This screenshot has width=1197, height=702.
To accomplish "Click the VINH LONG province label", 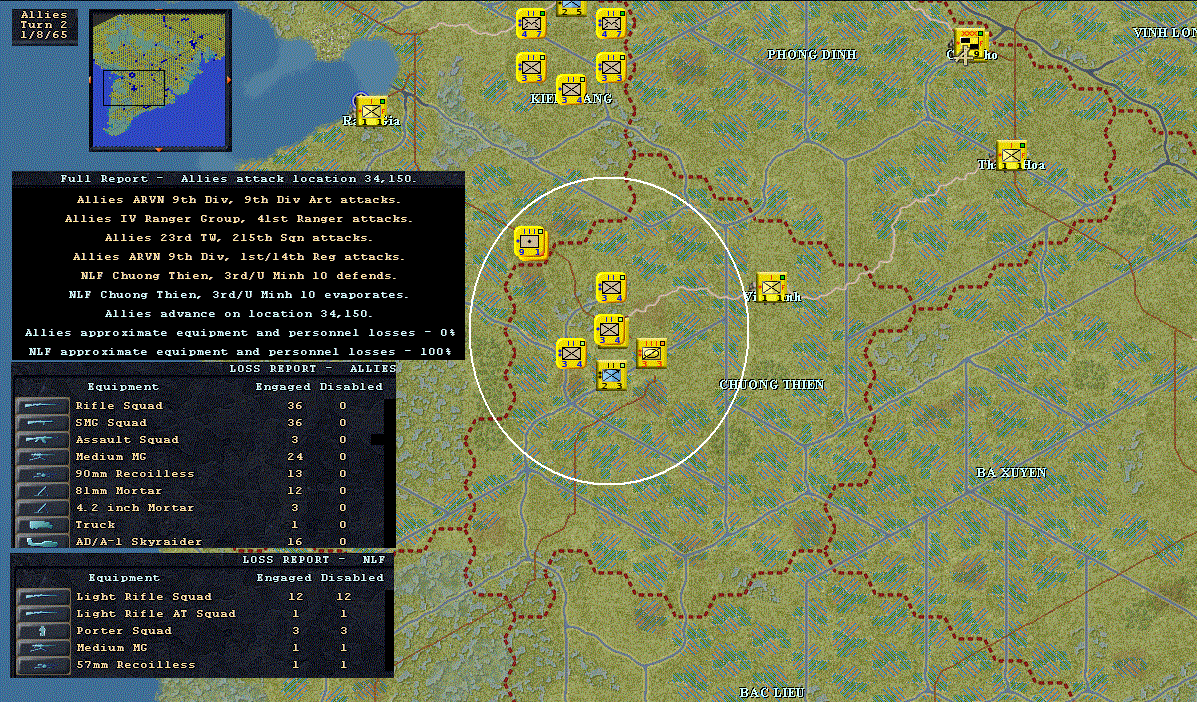I will coord(1165,33).
